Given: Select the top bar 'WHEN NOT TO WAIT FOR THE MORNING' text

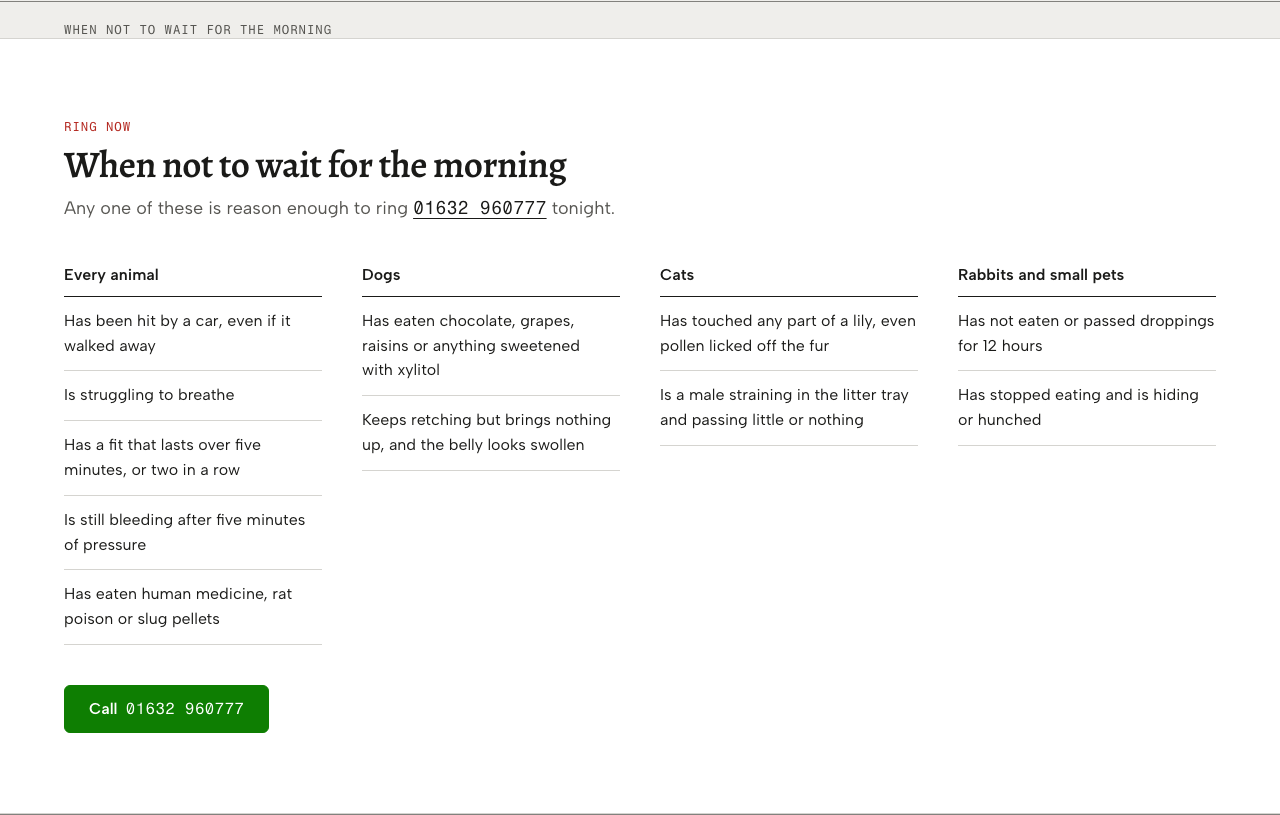Looking at the screenshot, I should click(198, 30).
